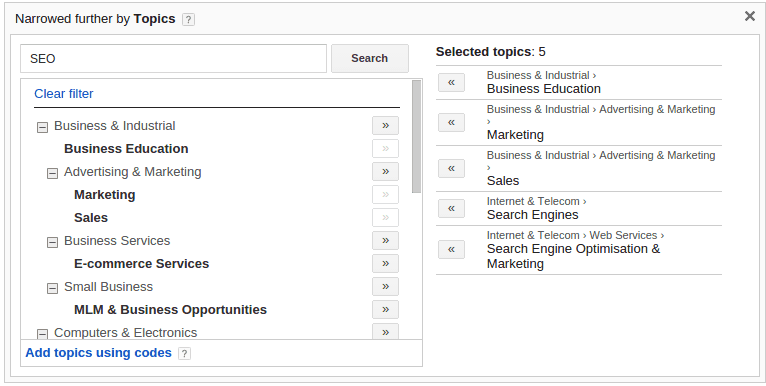766x386 pixels.
Task: Remove Search Engine Optimisation & Marketing topic
Action: point(451,249)
